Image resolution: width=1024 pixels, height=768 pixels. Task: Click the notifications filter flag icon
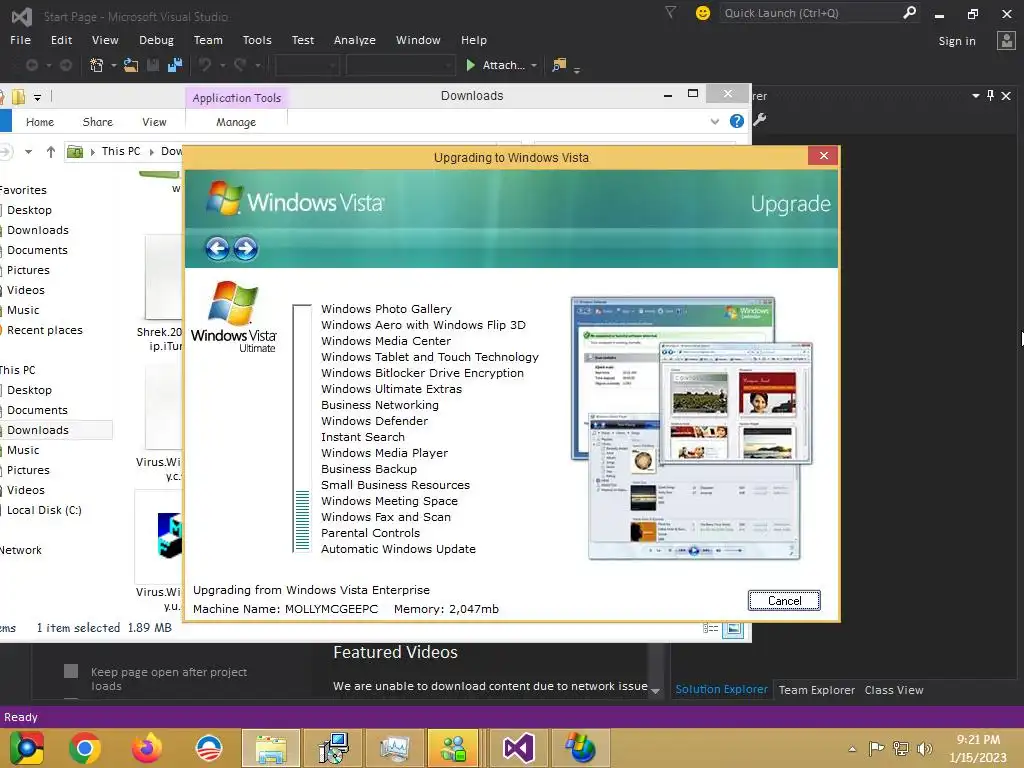tap(670, 12)
